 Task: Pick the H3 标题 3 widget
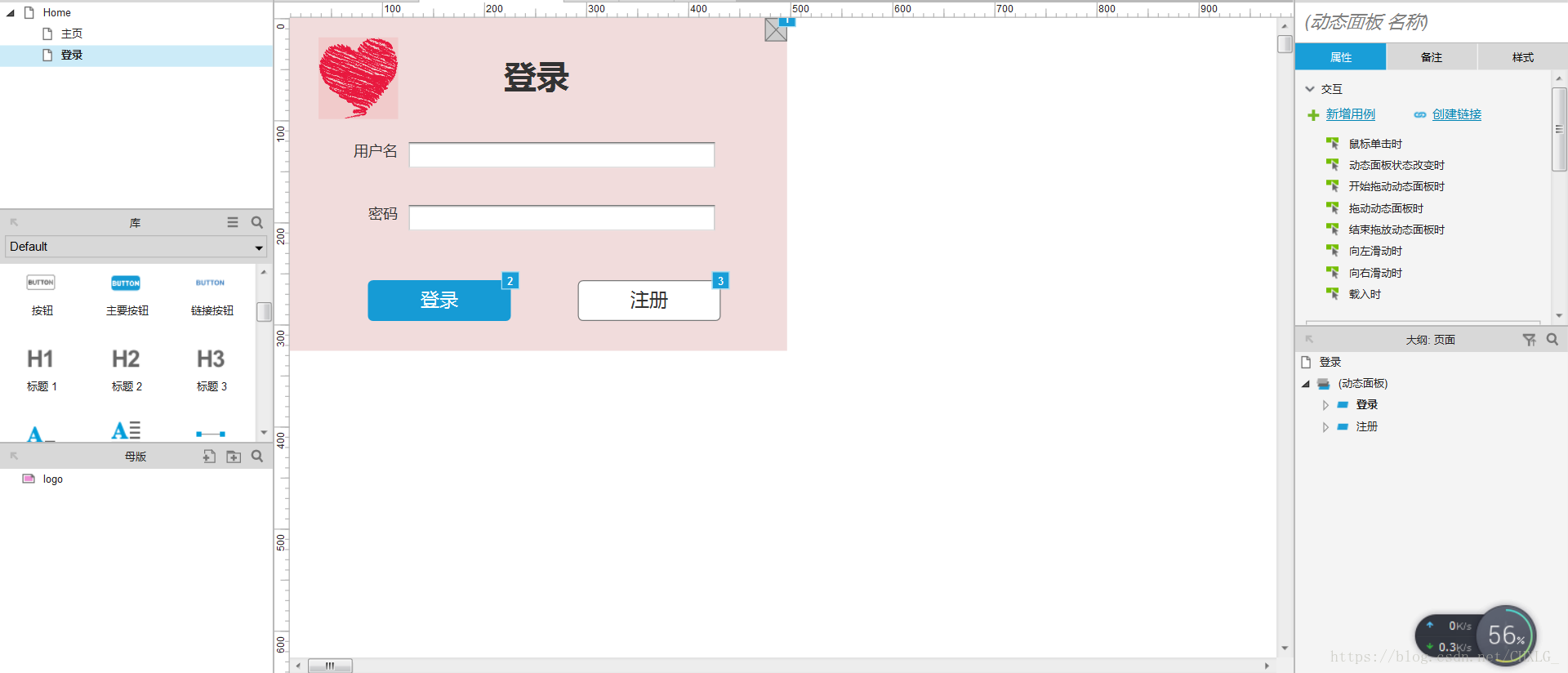(212, 370)
